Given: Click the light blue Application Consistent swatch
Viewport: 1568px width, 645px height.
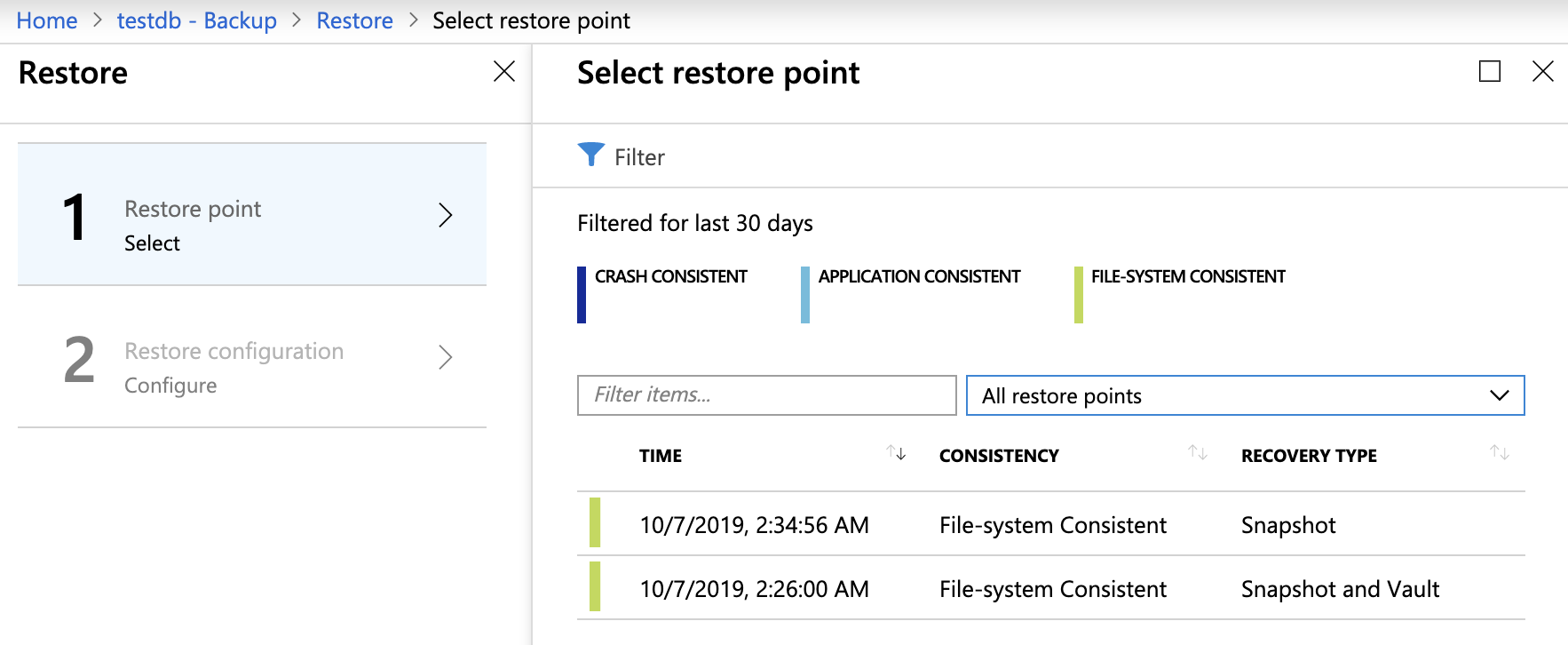Looking at the screenshot, I should pyautogui.click(x=805, y=295).
